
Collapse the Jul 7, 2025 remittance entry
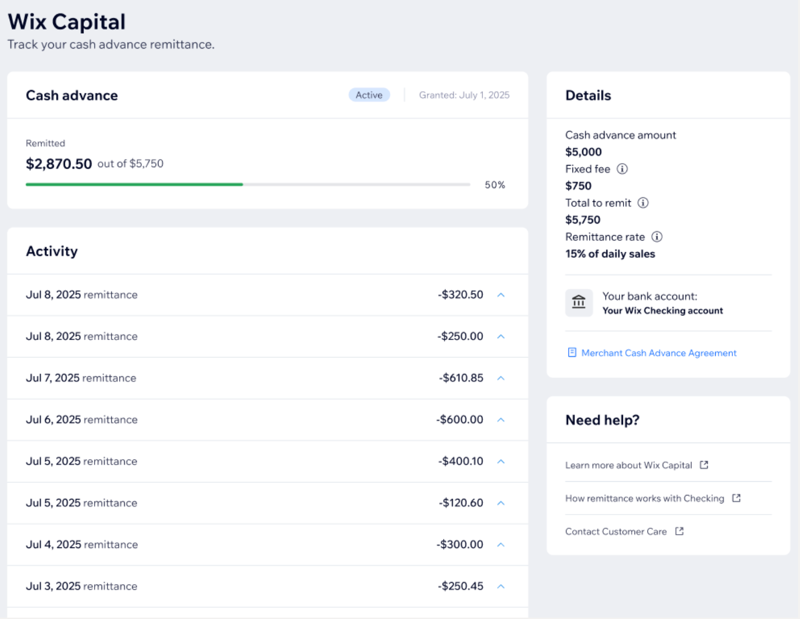click(x=501, y=378)
